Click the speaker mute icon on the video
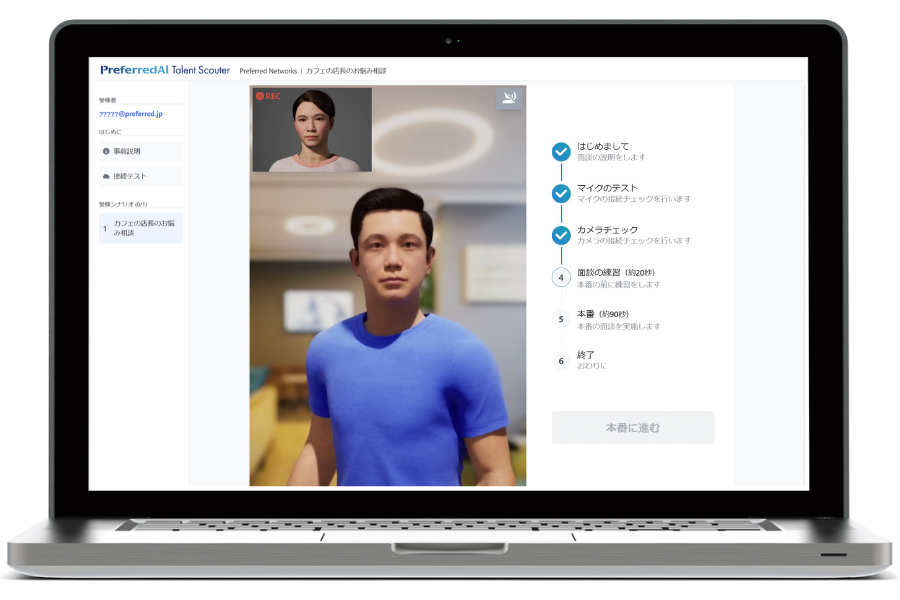The width and height of the screenshot is (900, 600). pos(509,97)
